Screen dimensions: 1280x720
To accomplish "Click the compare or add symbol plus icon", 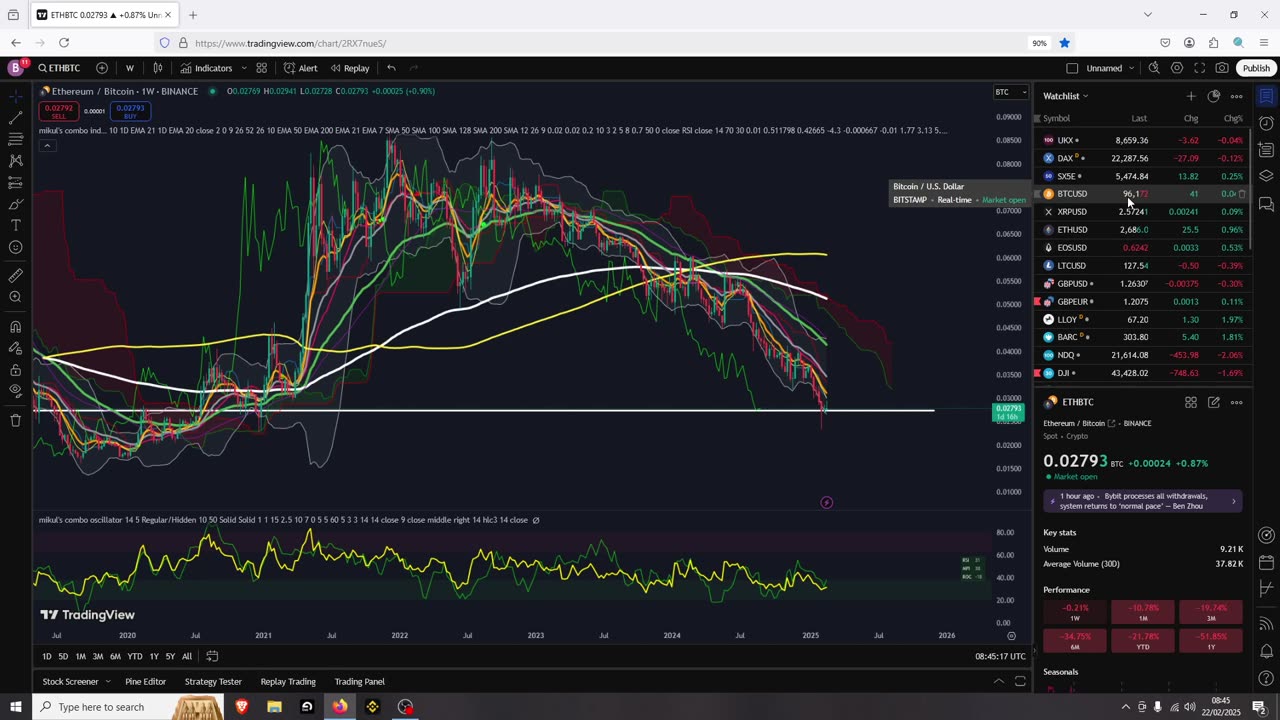I will 102,68.
